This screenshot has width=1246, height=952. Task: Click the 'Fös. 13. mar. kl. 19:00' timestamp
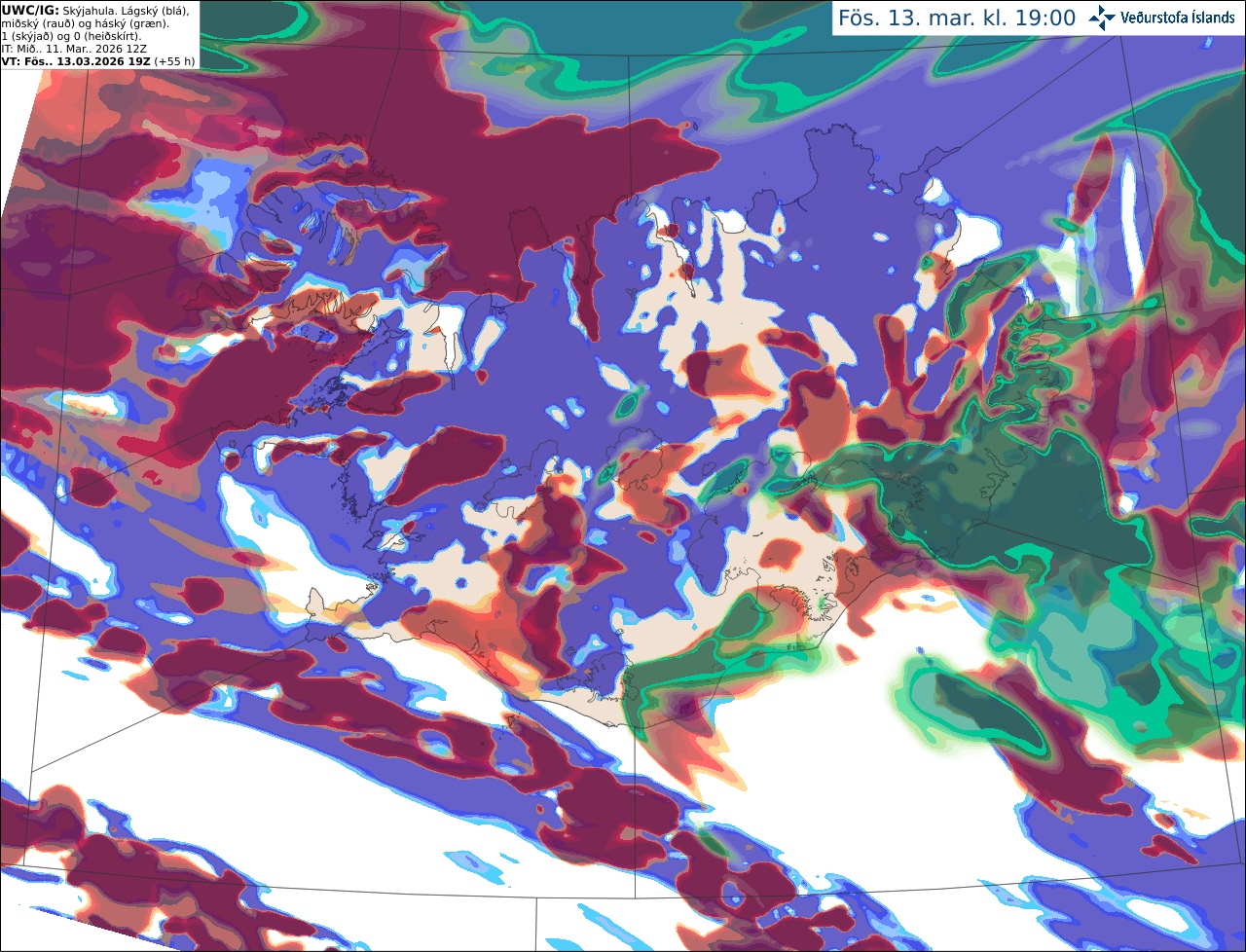click(957, 18)
